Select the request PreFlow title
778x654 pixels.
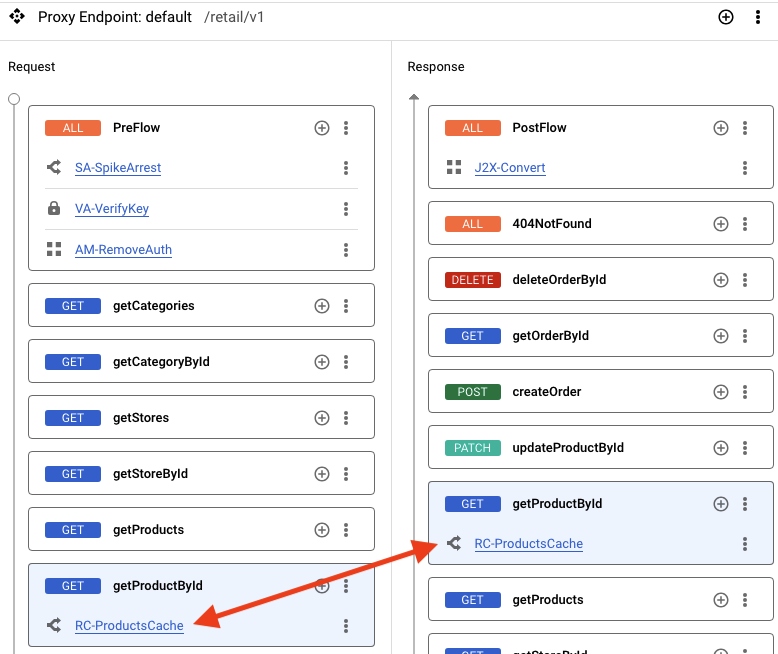click(136, 128)
